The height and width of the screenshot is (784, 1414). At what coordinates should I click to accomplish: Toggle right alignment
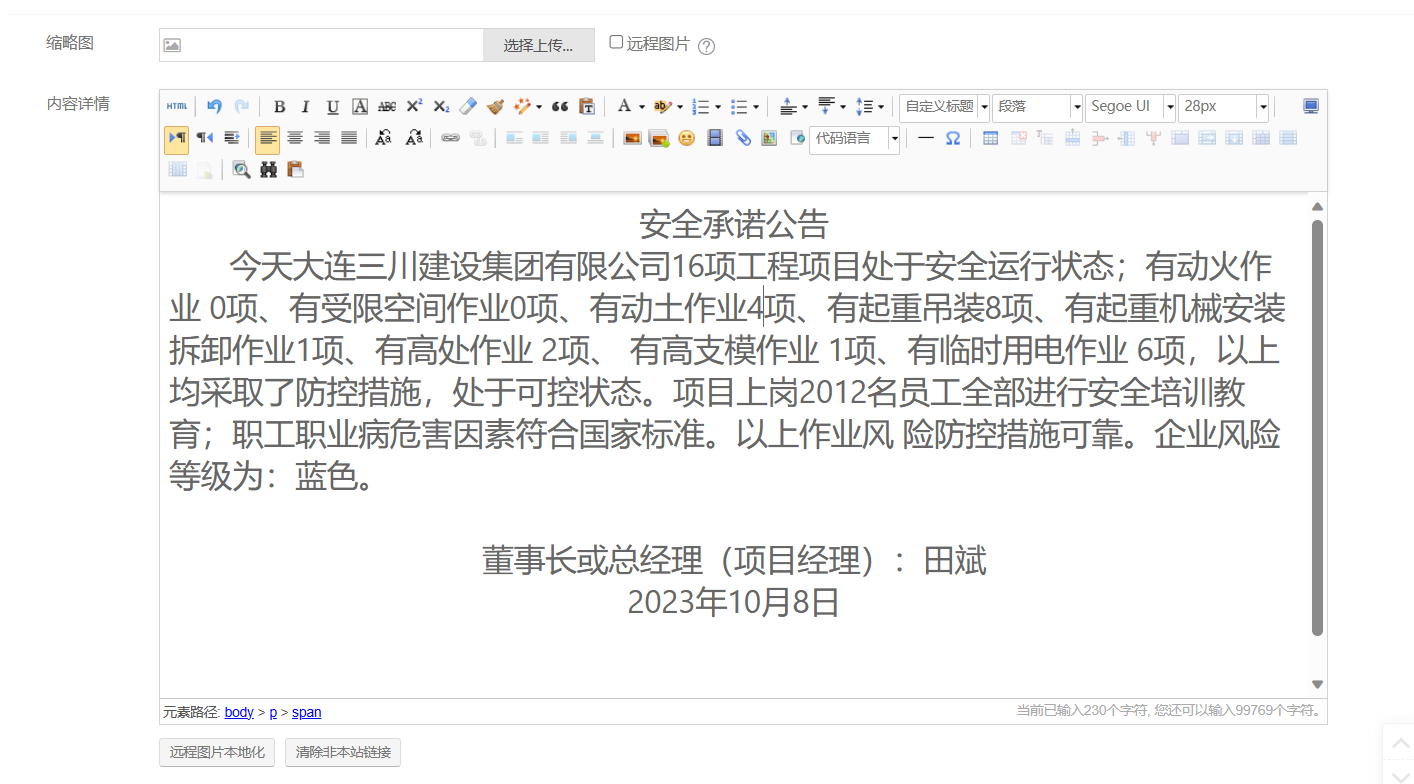tap(322, 138)
